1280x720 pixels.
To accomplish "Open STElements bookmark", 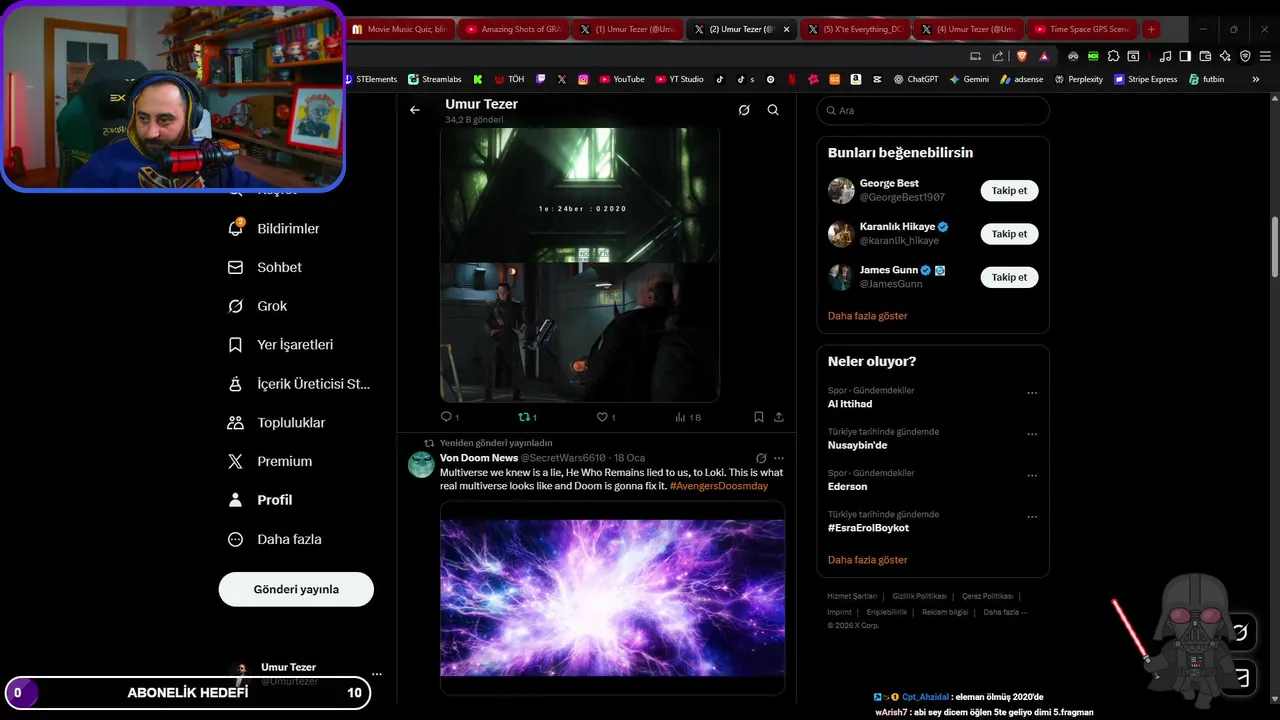I will [370, 79].
